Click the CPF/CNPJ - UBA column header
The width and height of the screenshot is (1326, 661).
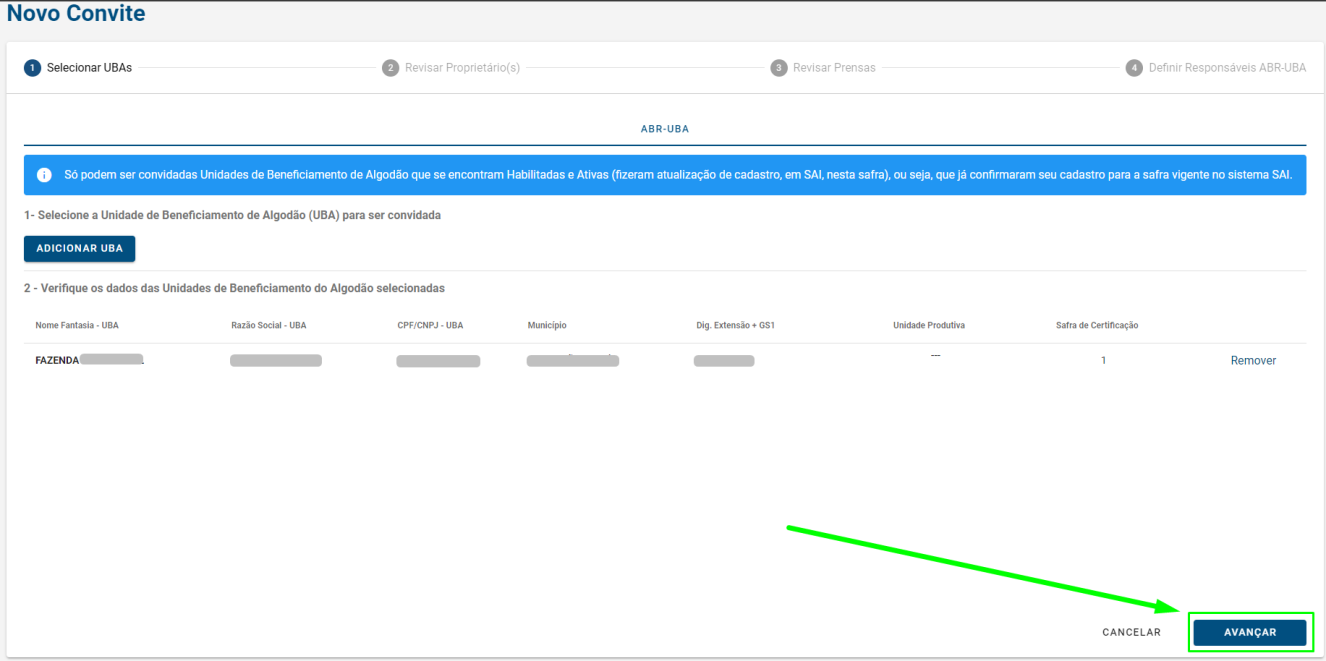coord(430,325)
